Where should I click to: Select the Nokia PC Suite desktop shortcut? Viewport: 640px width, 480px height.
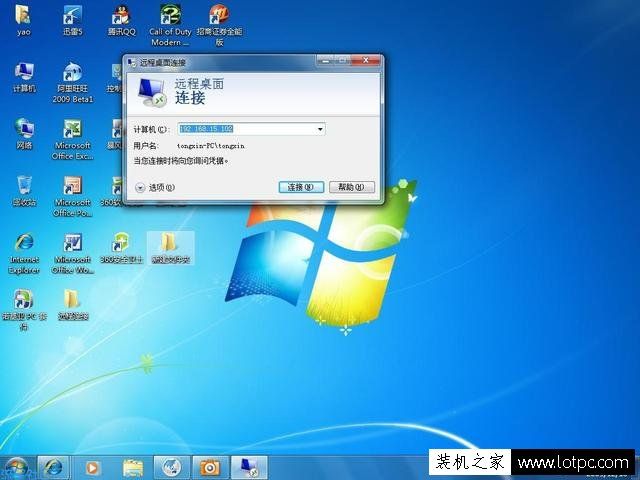tap(24, 309)
